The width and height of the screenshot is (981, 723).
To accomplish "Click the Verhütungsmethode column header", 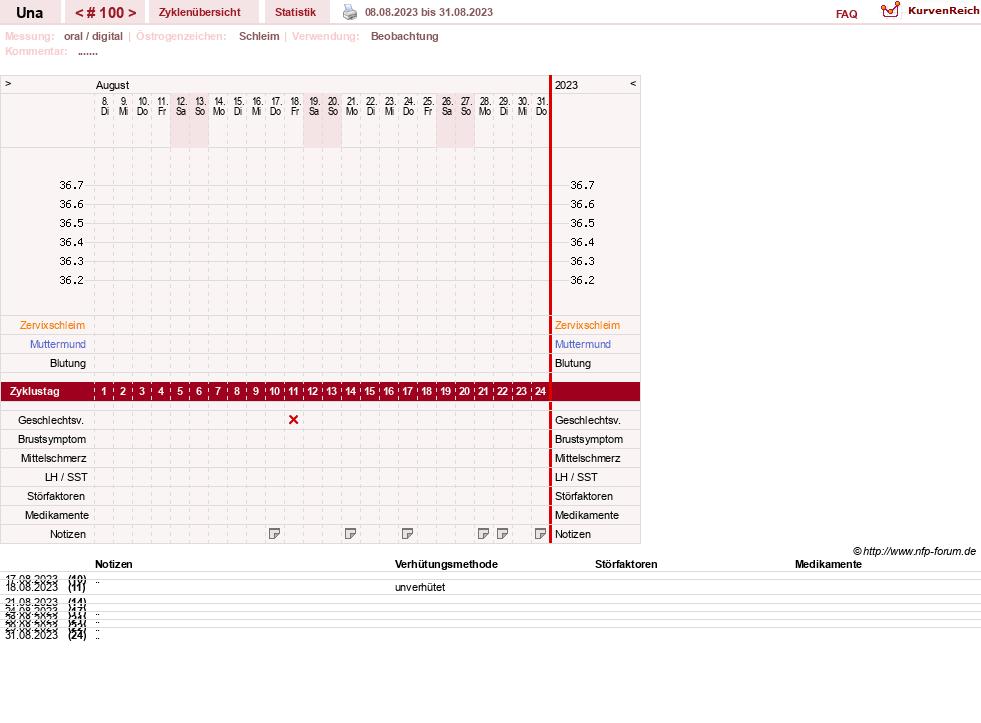I will (x=446, y=564).
